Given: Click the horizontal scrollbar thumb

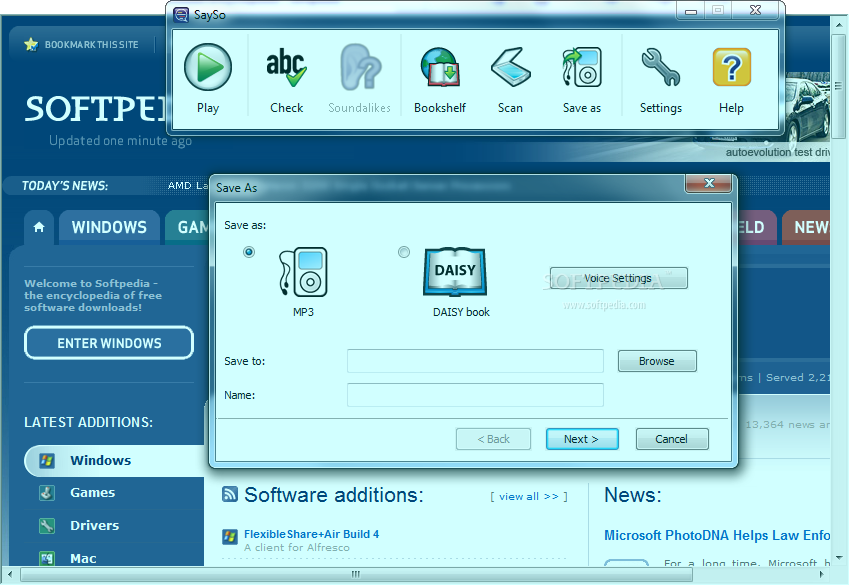Looking at the screenshot, I should tap(356, 574).
